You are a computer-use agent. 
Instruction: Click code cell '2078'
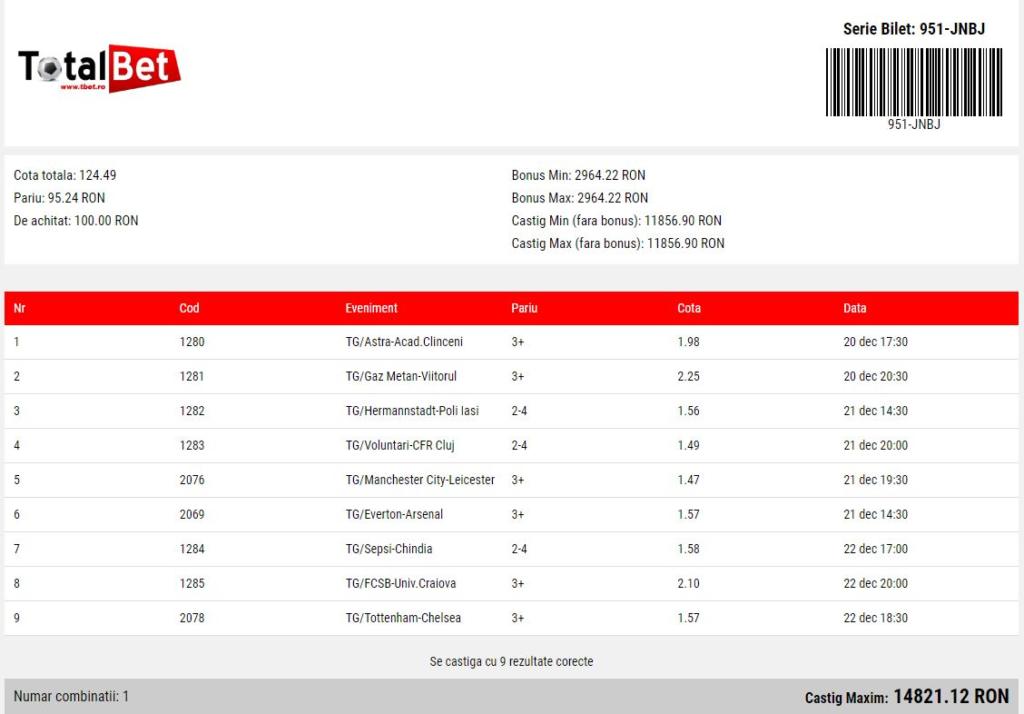pyautogui.click(x=192, y=618)
